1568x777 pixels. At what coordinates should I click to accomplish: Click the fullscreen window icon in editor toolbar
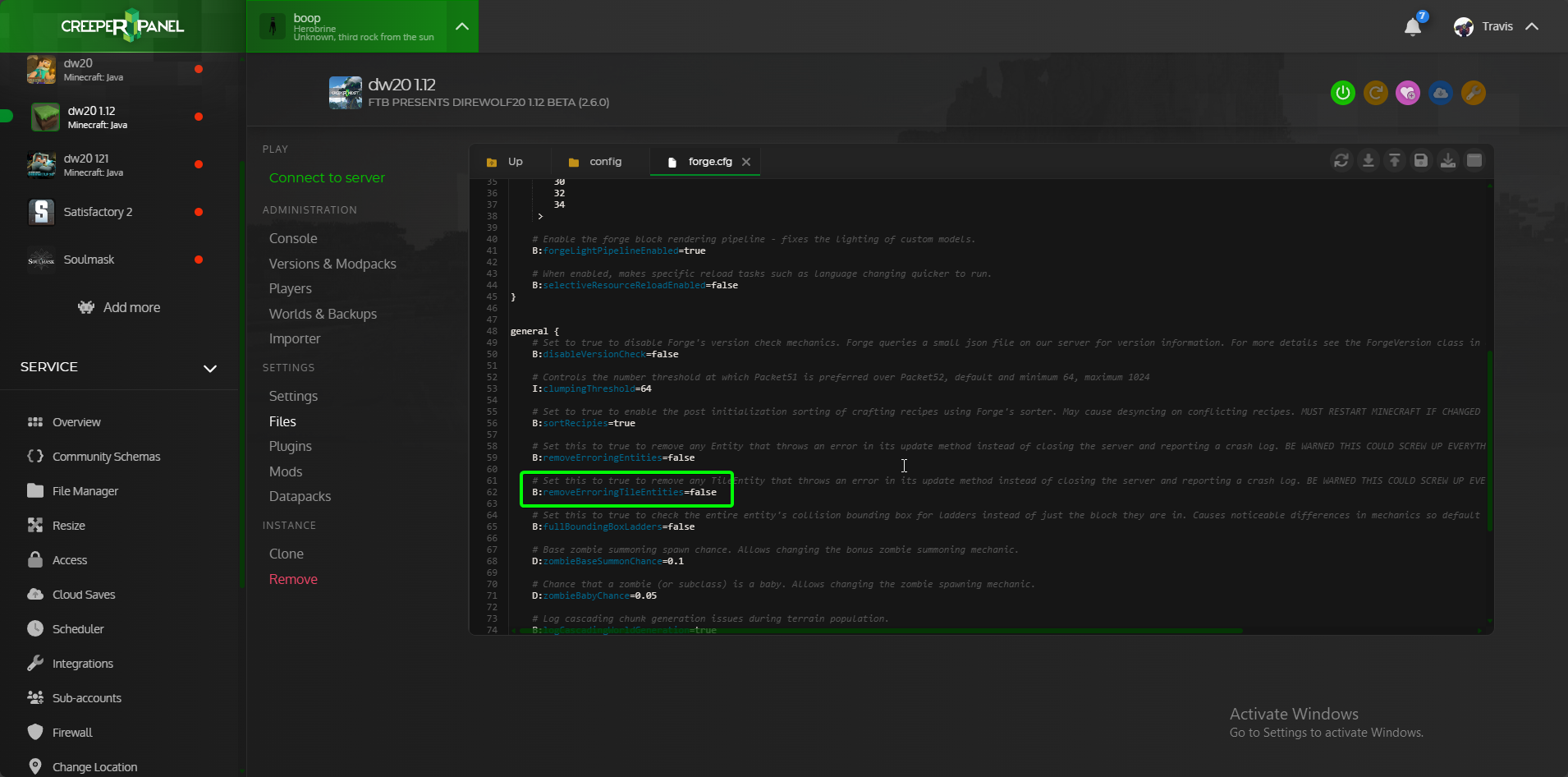[1474, 161]
